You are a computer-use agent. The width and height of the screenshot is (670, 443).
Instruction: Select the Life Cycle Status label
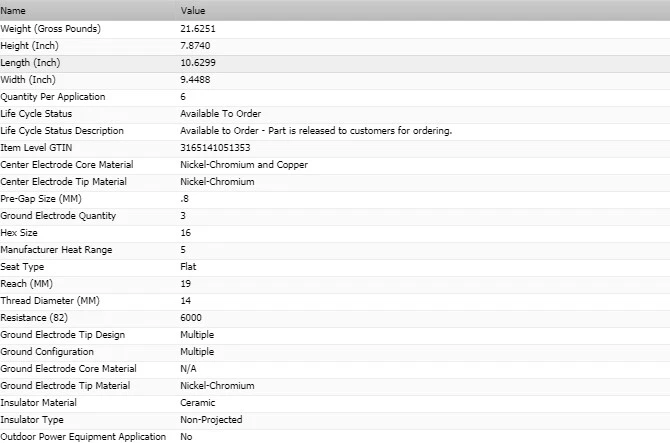36,114
